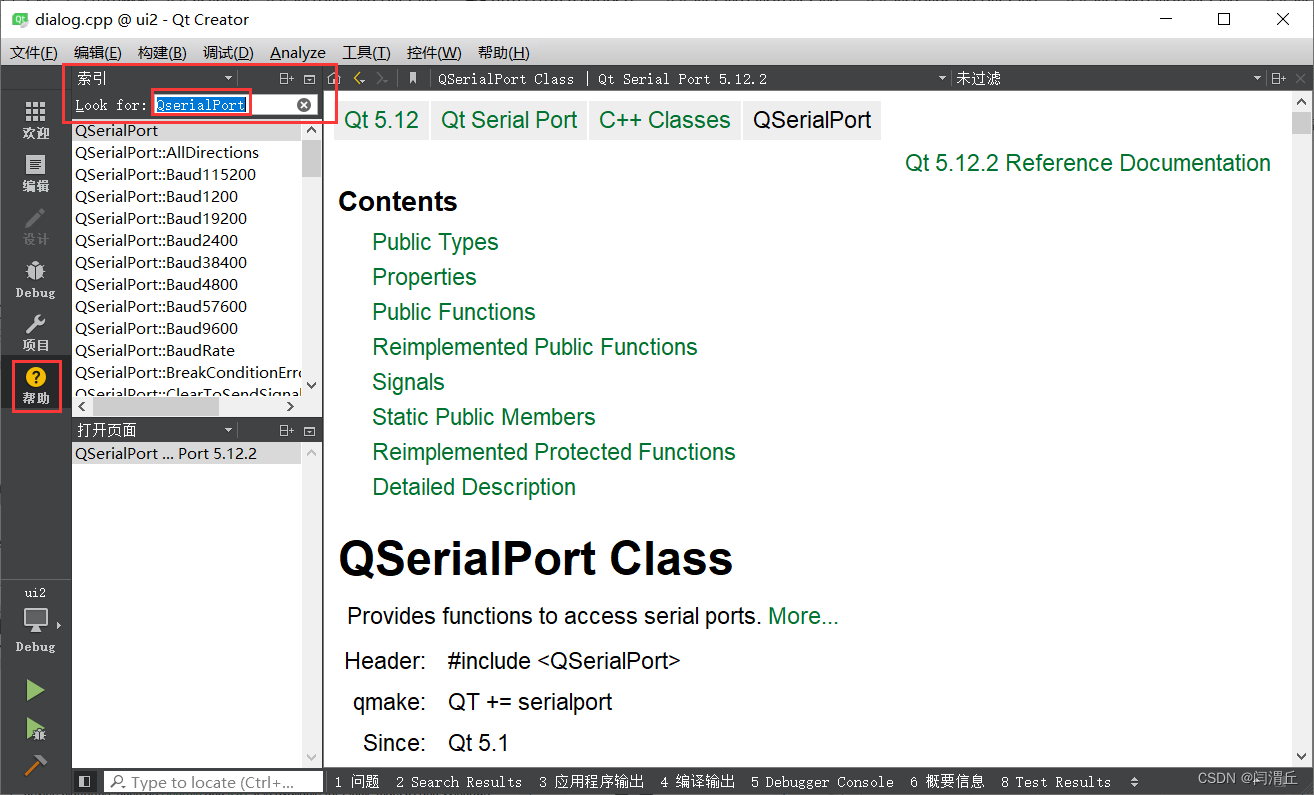Clear the Look for search field
This screenshot has height=795, width=1314.
tap(304, 105)
